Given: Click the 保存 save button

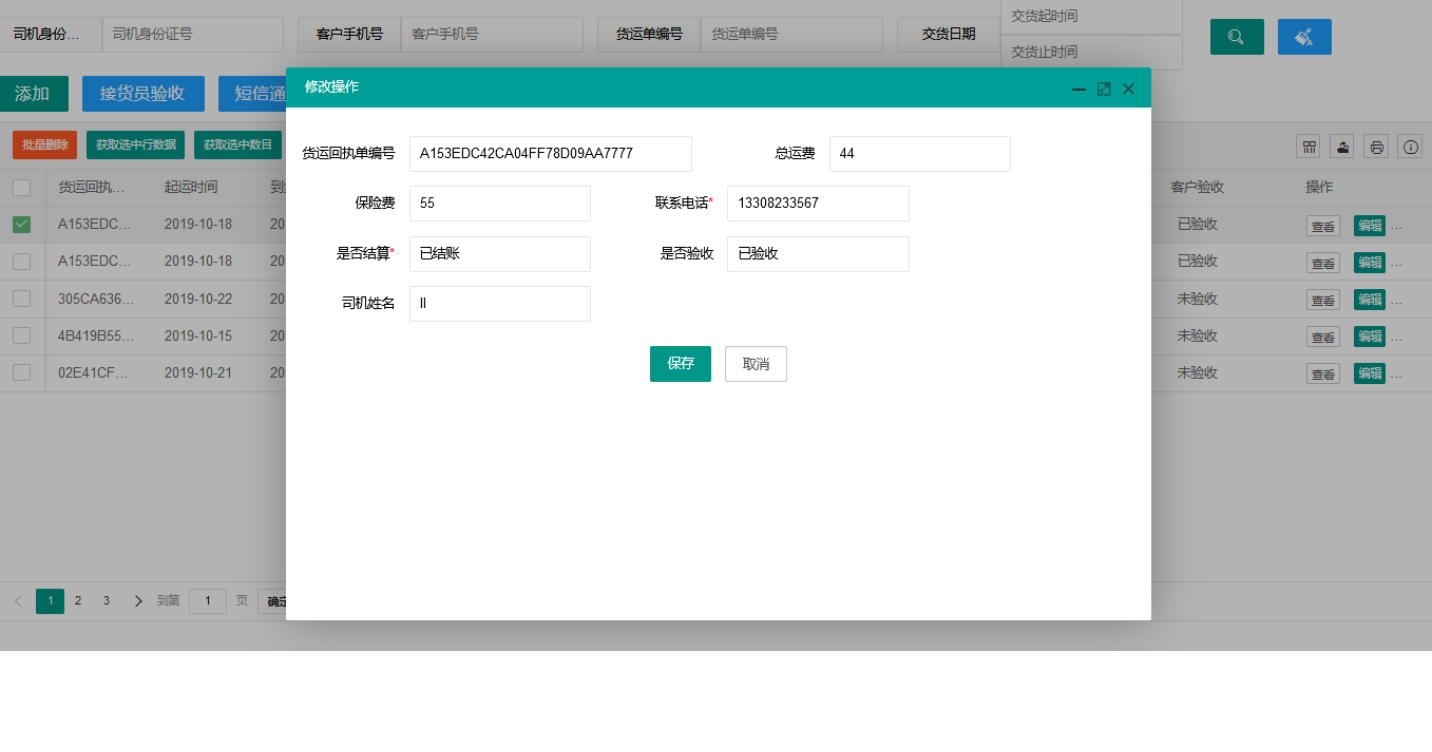Looking at the screenshot, I should pyautogui.click(x=680, y=364).
